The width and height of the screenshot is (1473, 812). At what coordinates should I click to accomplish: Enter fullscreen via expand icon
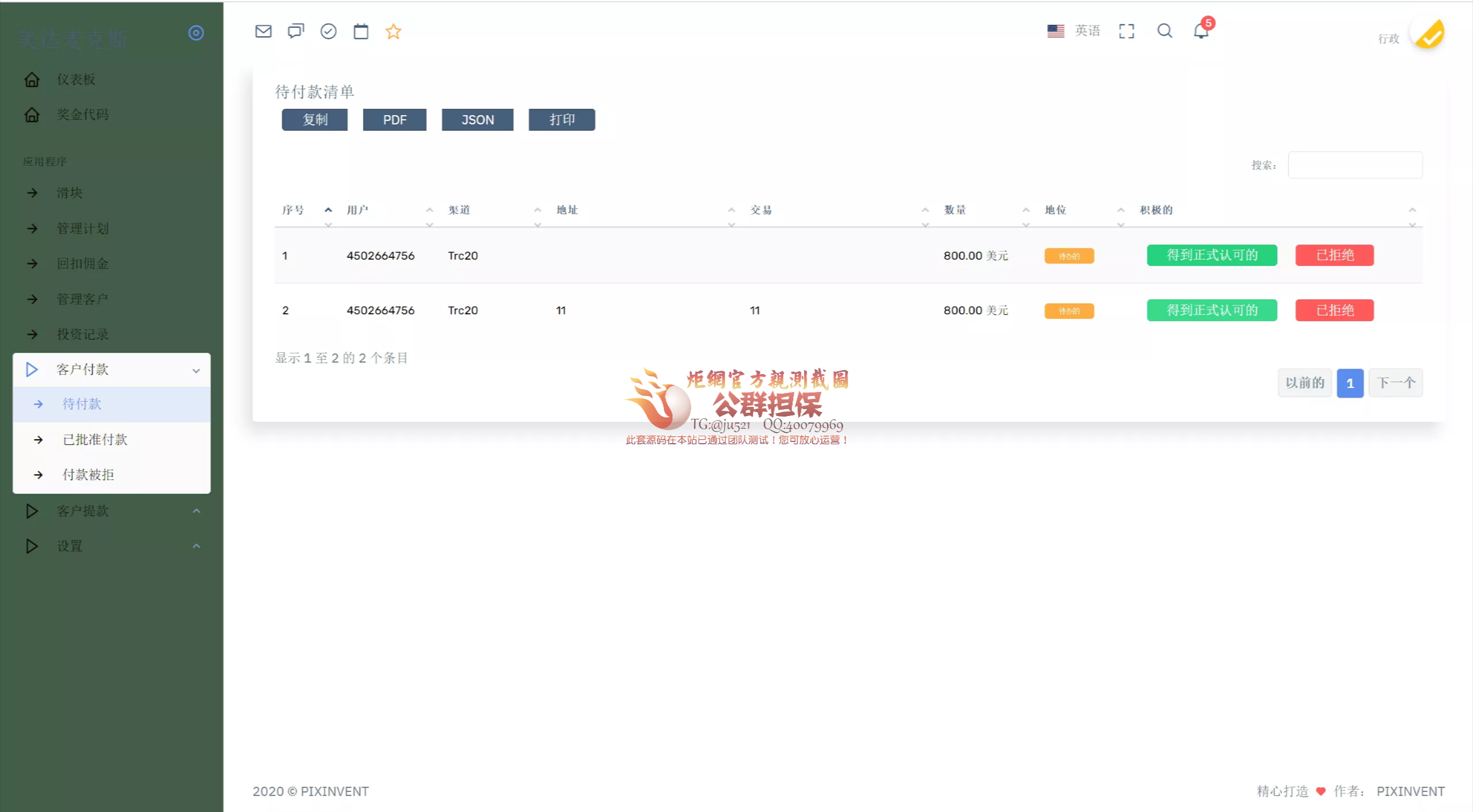(1126, 31)
